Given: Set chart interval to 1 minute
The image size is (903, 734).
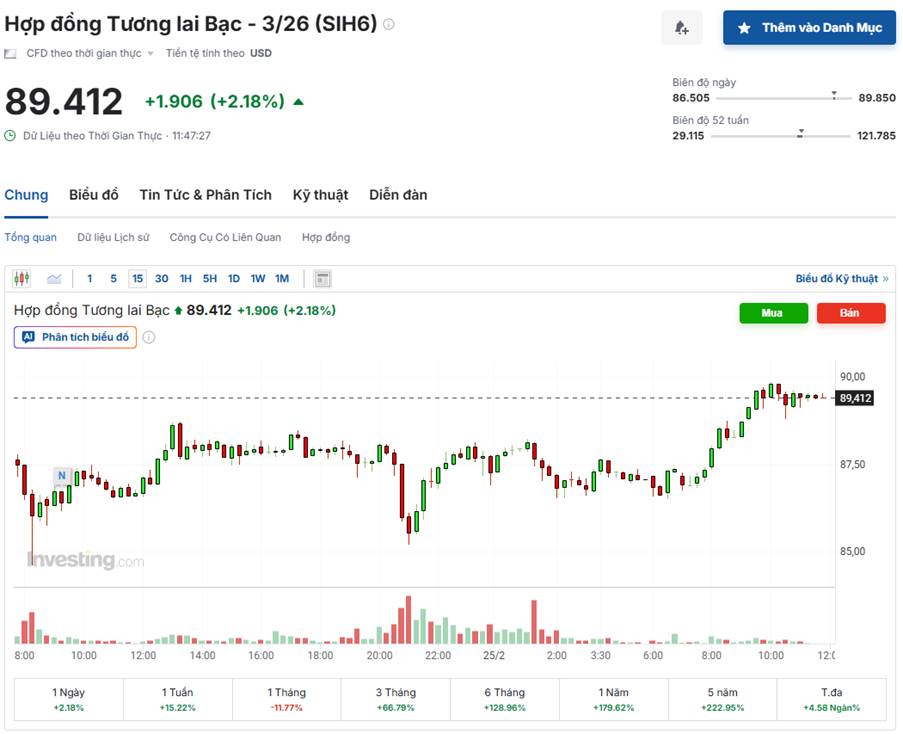Looking at the screenshot, I should tap(89, 279).
